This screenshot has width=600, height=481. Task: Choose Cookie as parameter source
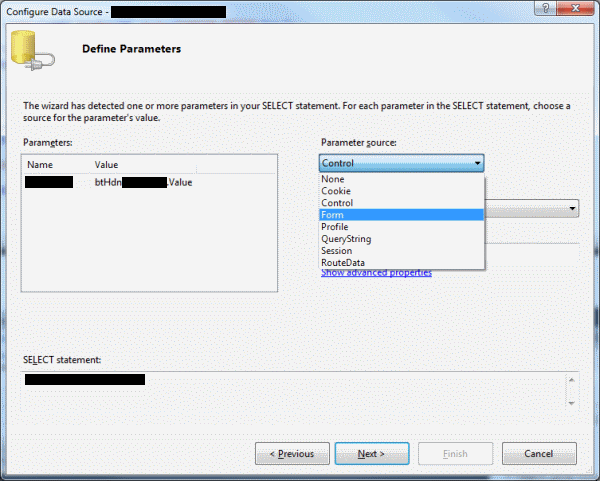tap(336, 191)
